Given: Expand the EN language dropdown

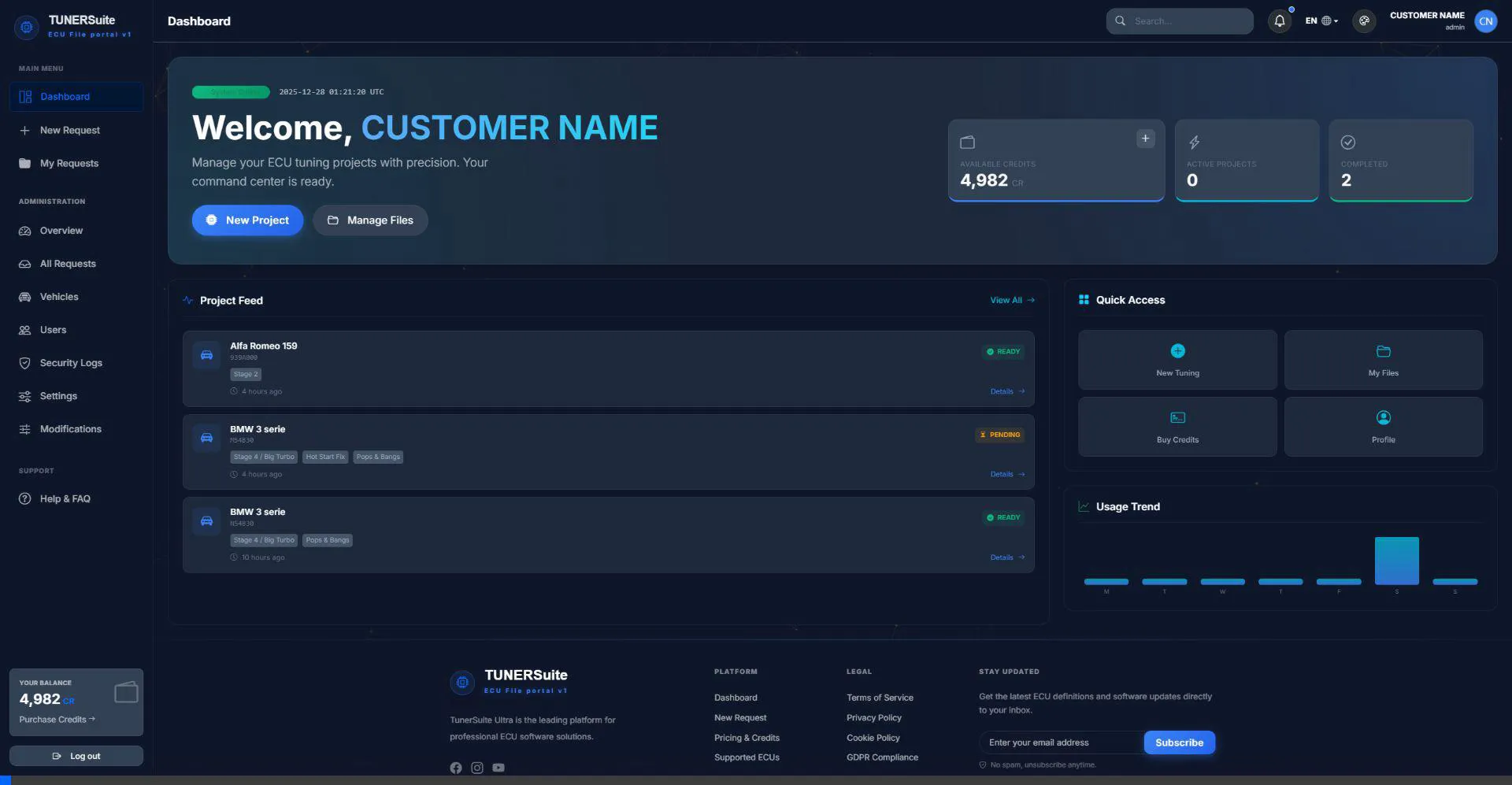Looking at the screenshot, I should 1321,21.
